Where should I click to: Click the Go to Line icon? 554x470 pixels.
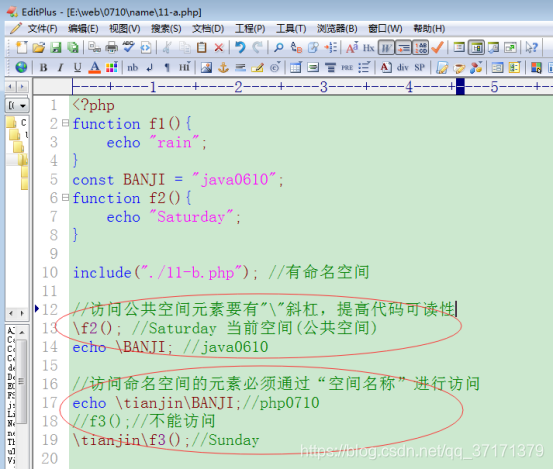click(x=330, y=47)
